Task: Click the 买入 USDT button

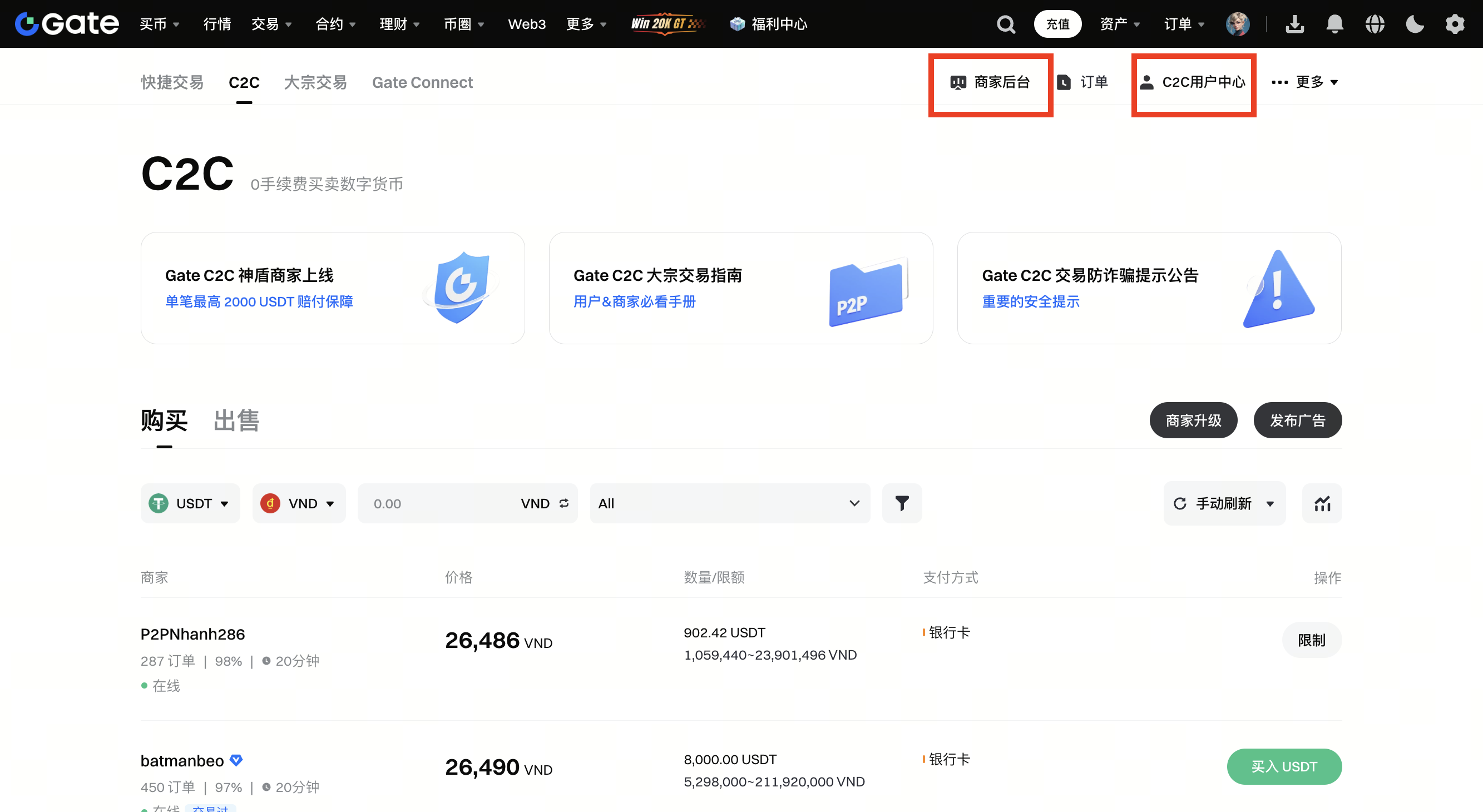Action: (1284, 766)
